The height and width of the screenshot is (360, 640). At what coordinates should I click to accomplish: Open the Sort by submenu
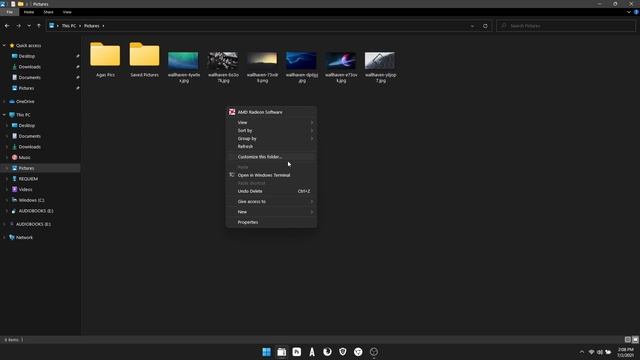tap(271, 131)
